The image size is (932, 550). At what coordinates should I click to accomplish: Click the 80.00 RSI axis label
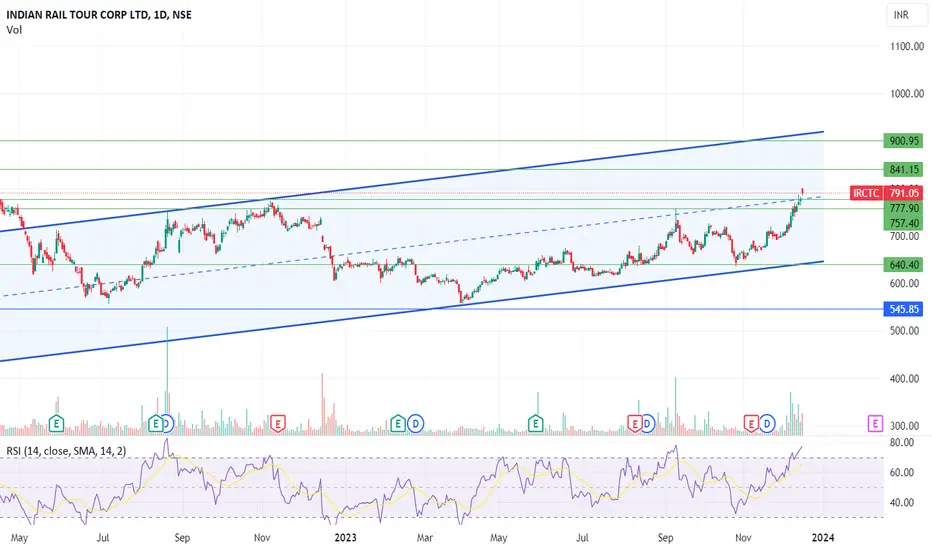902,442
